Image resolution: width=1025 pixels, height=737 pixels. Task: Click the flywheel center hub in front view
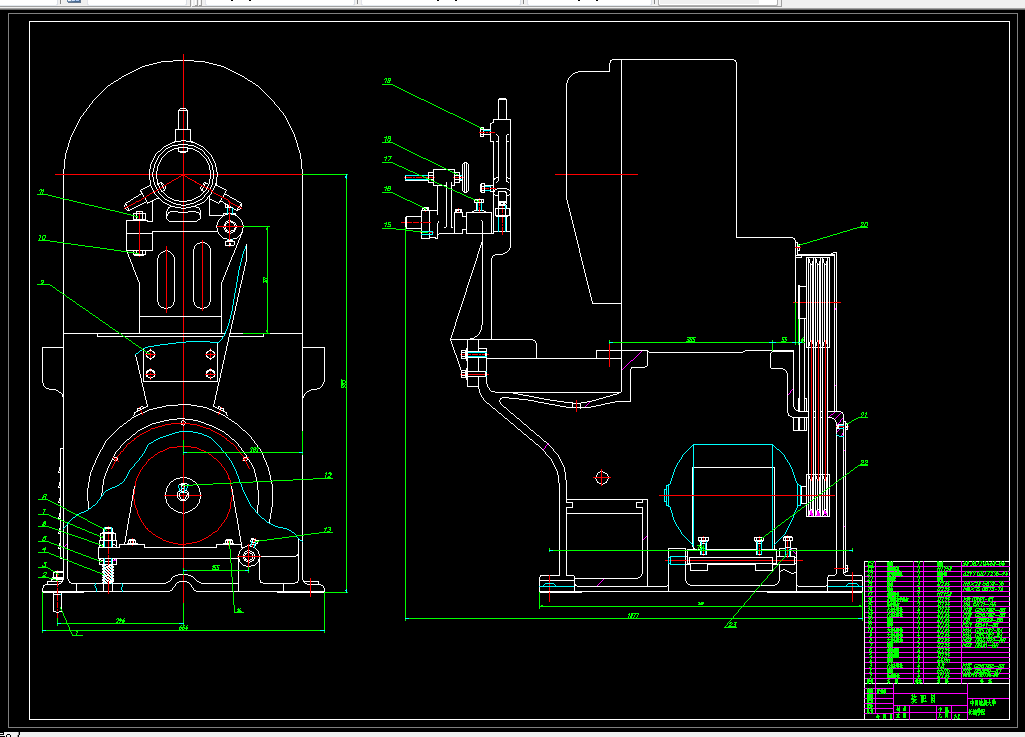pos(183,495)
